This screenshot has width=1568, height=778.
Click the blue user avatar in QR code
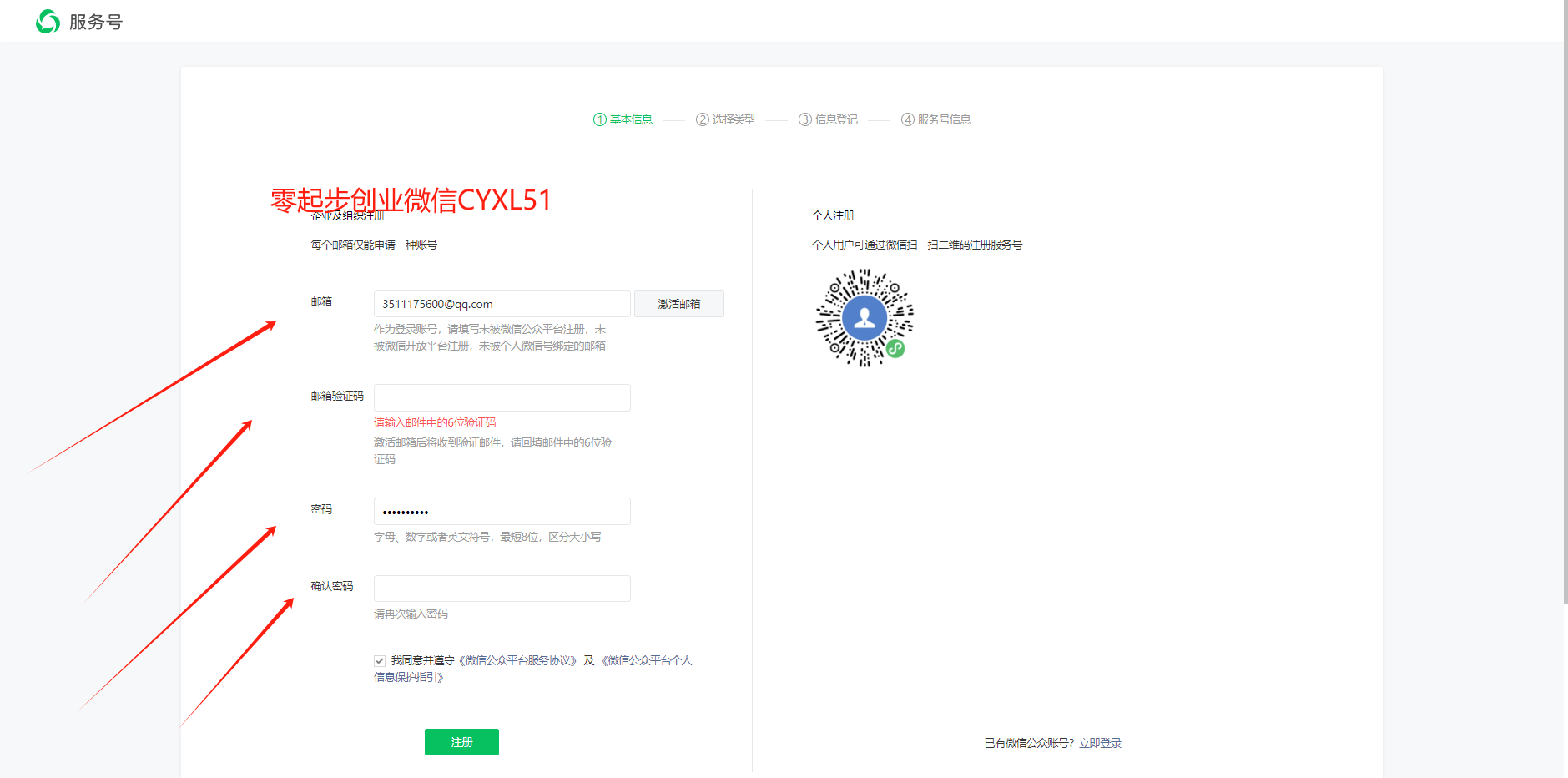click(x=865, y=317)
